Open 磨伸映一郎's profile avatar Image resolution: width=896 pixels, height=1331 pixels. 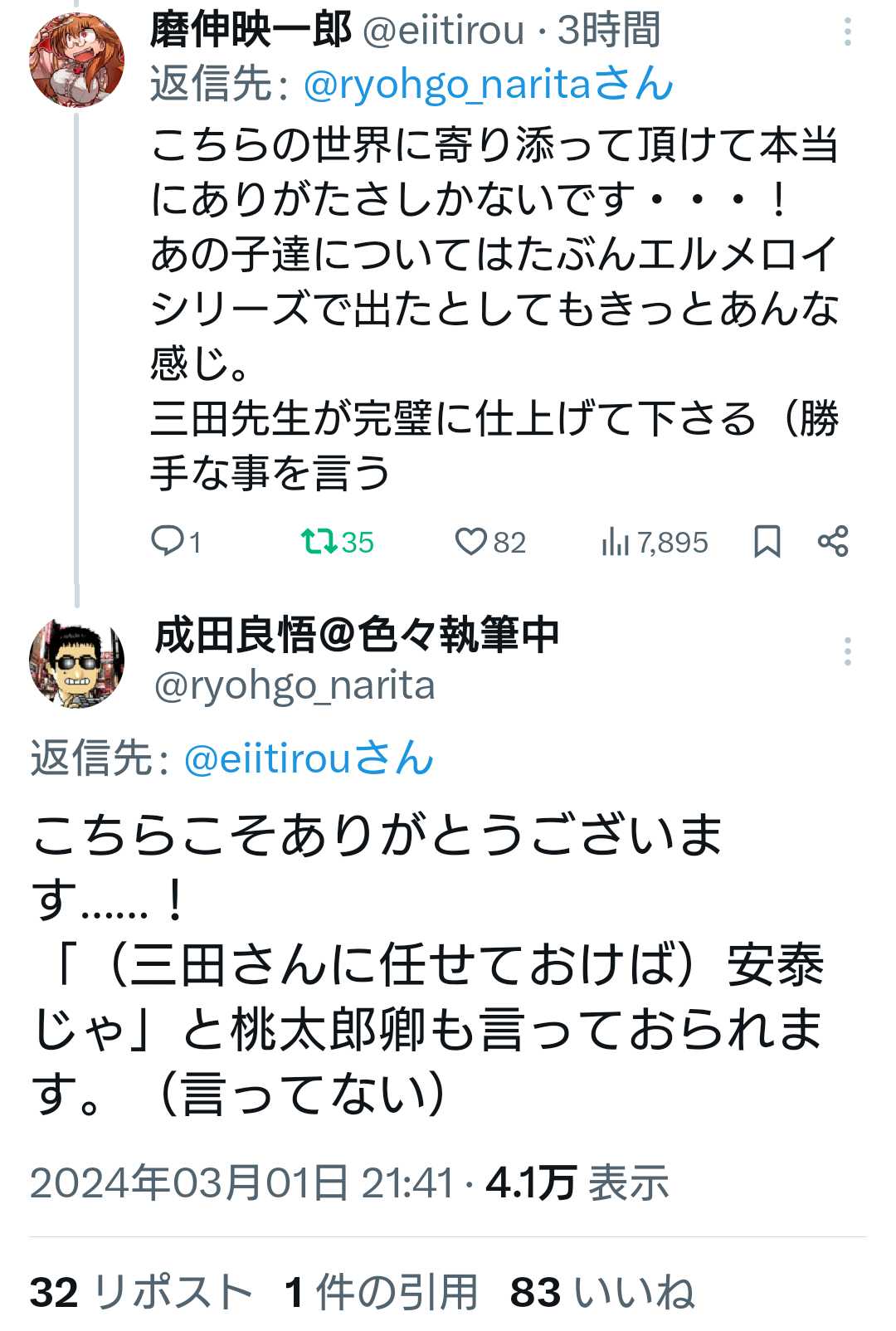point(76,61)
